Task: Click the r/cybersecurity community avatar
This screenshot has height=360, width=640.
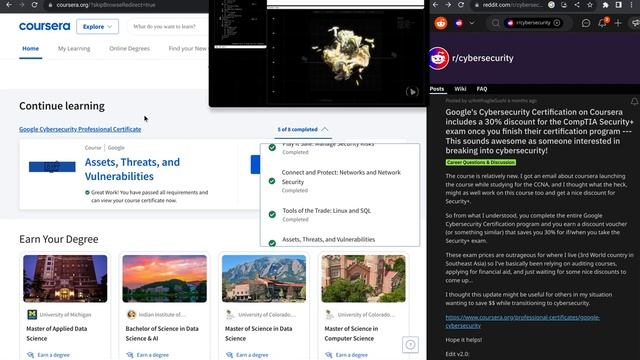Action: tap(438, 58)
